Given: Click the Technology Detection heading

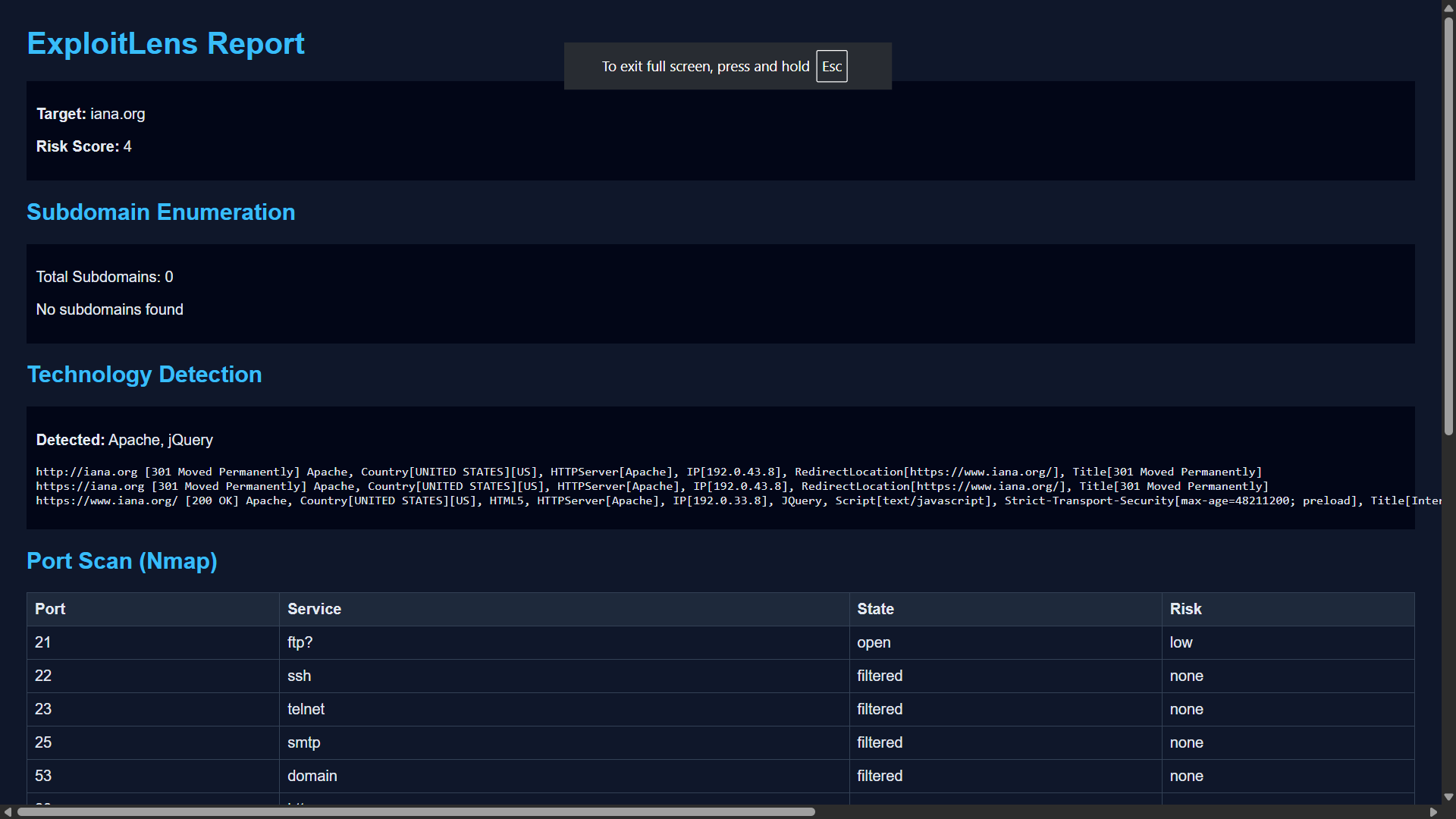Looking at the screenshot, I should (x=144, y=375).
